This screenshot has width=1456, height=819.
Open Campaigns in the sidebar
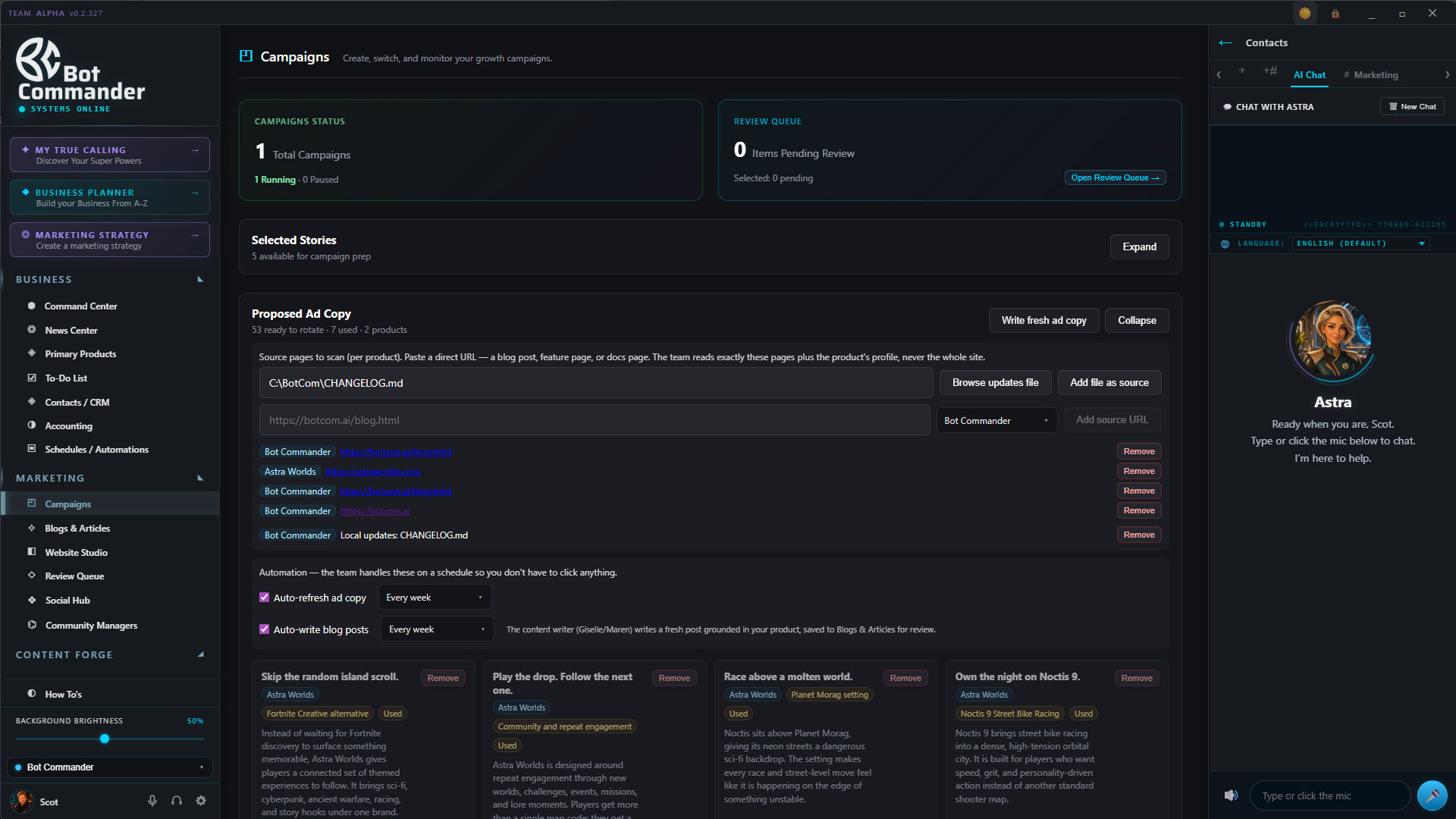(x=110, y=504)
